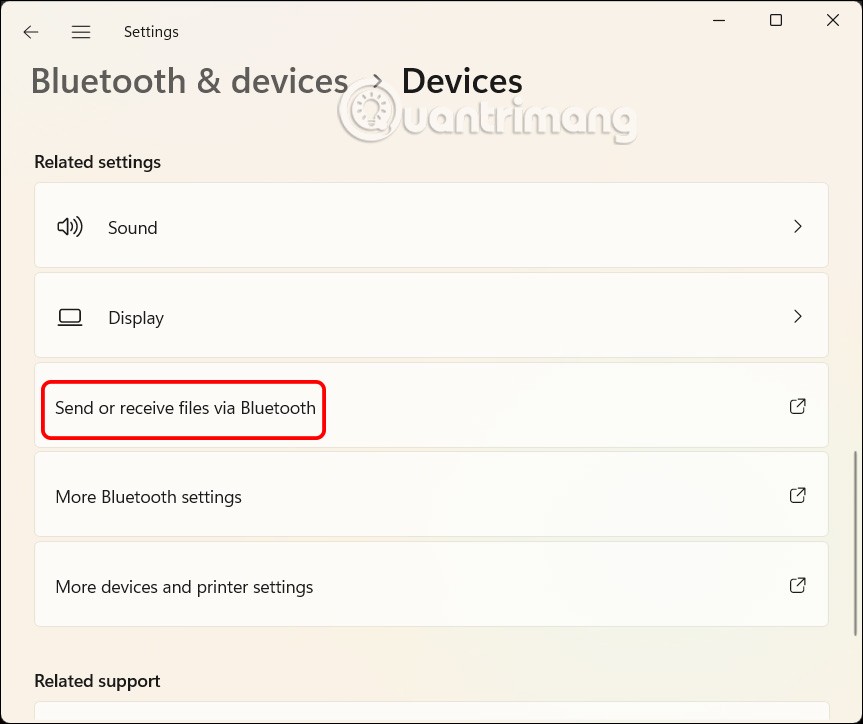
Task: Click the back arrow in Settings
Action: 31,32
